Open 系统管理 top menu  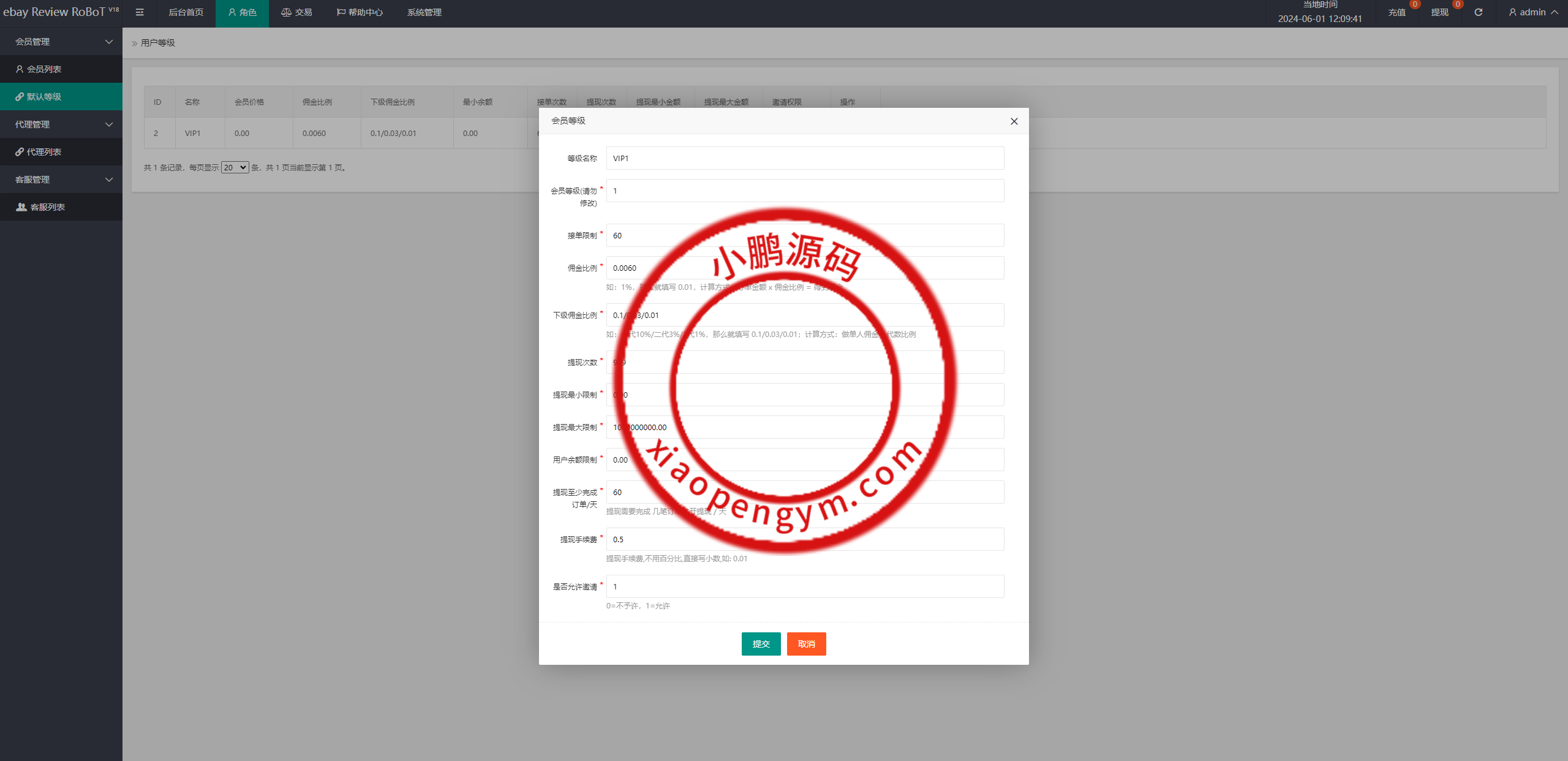[424, 12]
